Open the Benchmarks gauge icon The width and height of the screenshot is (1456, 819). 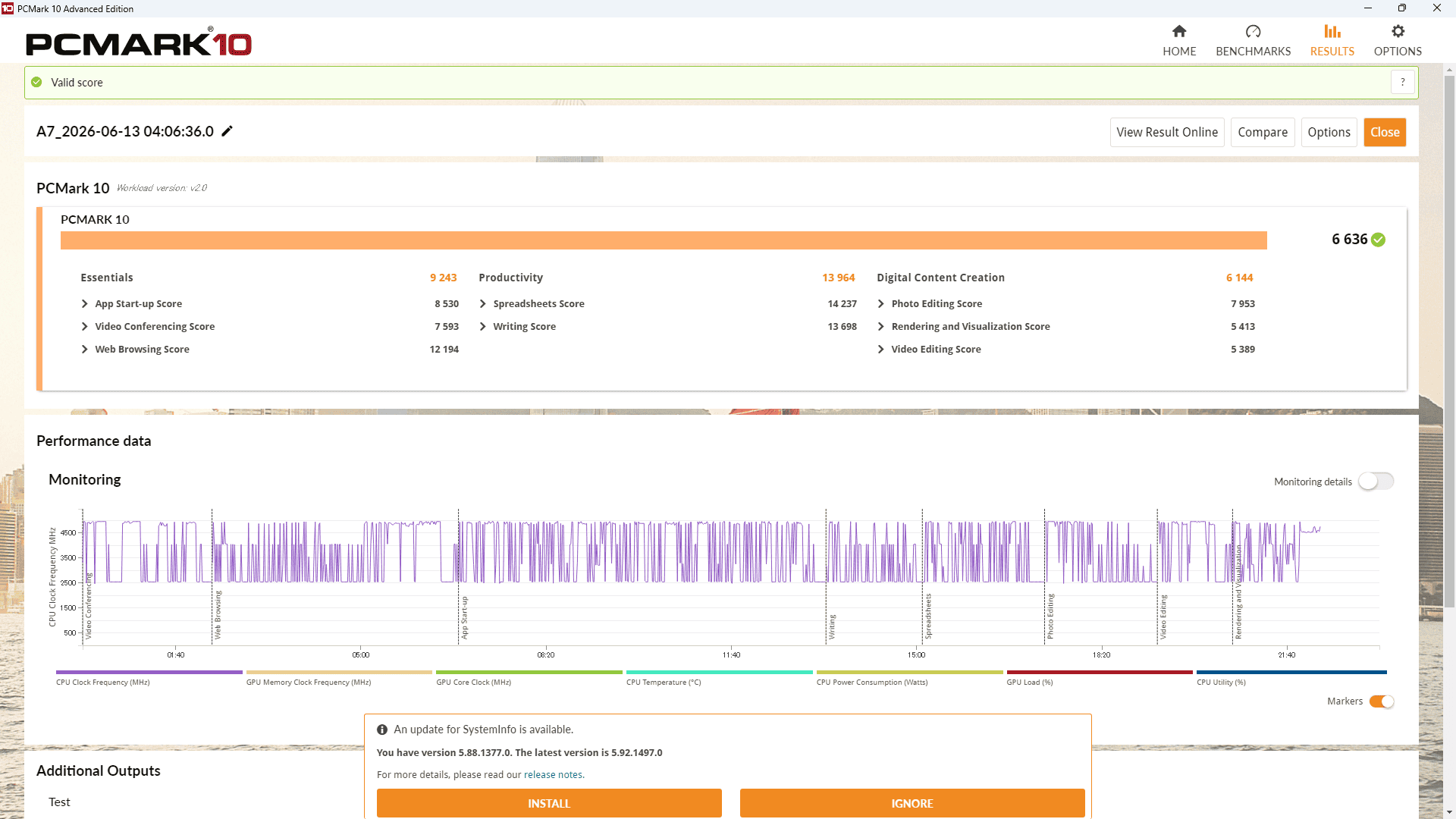pos(1253,31)
